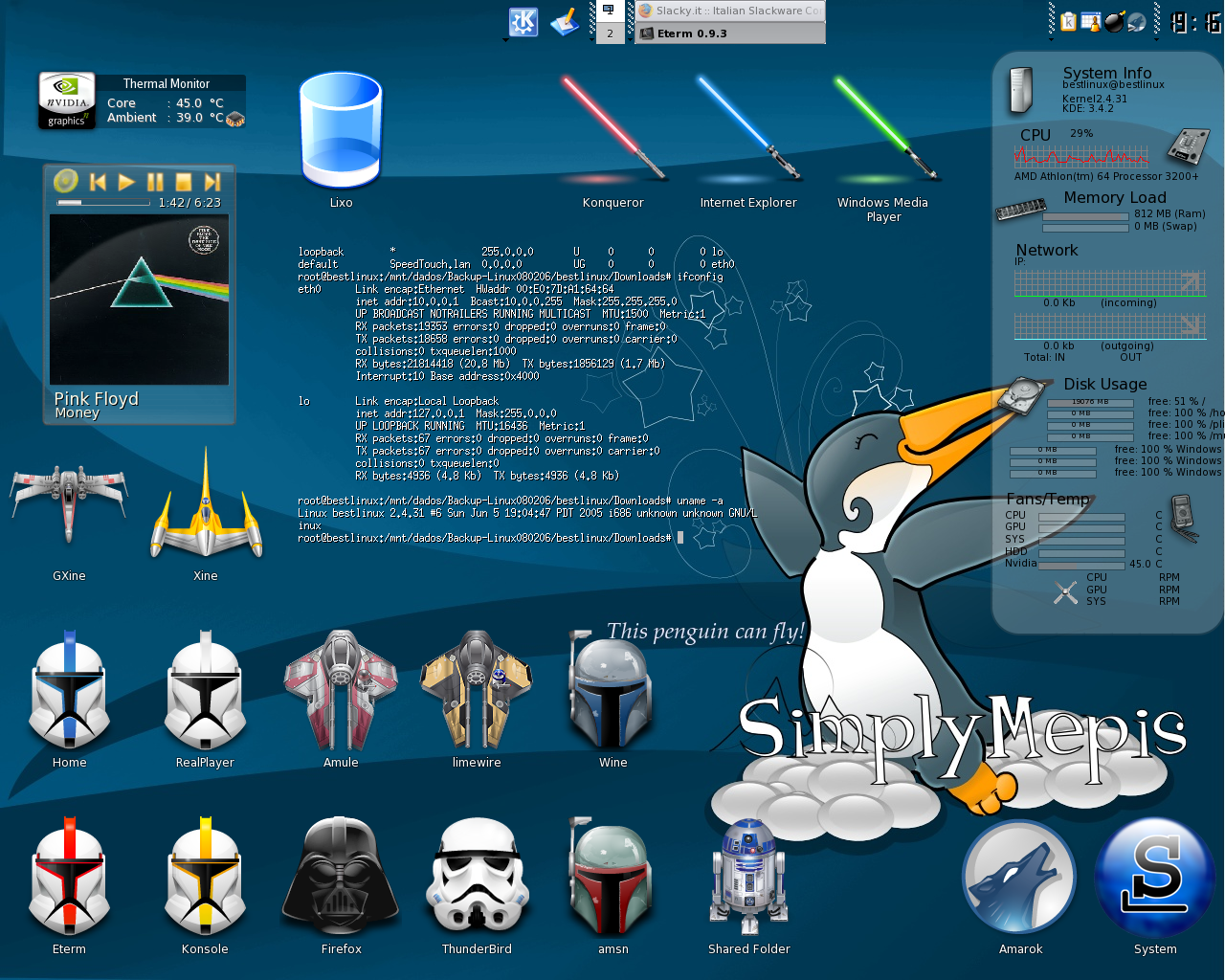The image size is (1225, 980).
Task: Open the Lixo trash bin
Action: pos(341,130)
